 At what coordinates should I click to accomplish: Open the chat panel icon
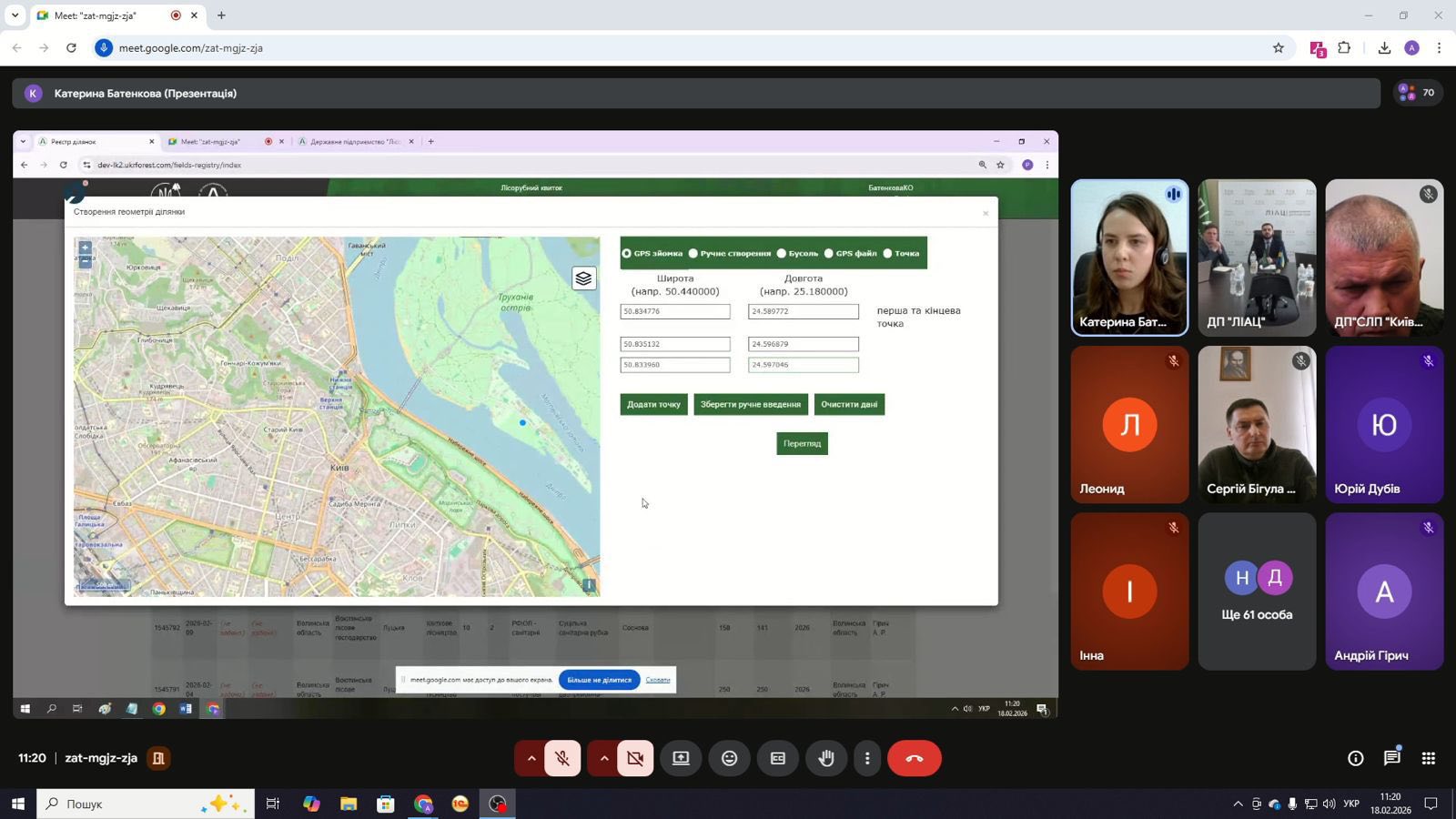(x=1391, y=758)
